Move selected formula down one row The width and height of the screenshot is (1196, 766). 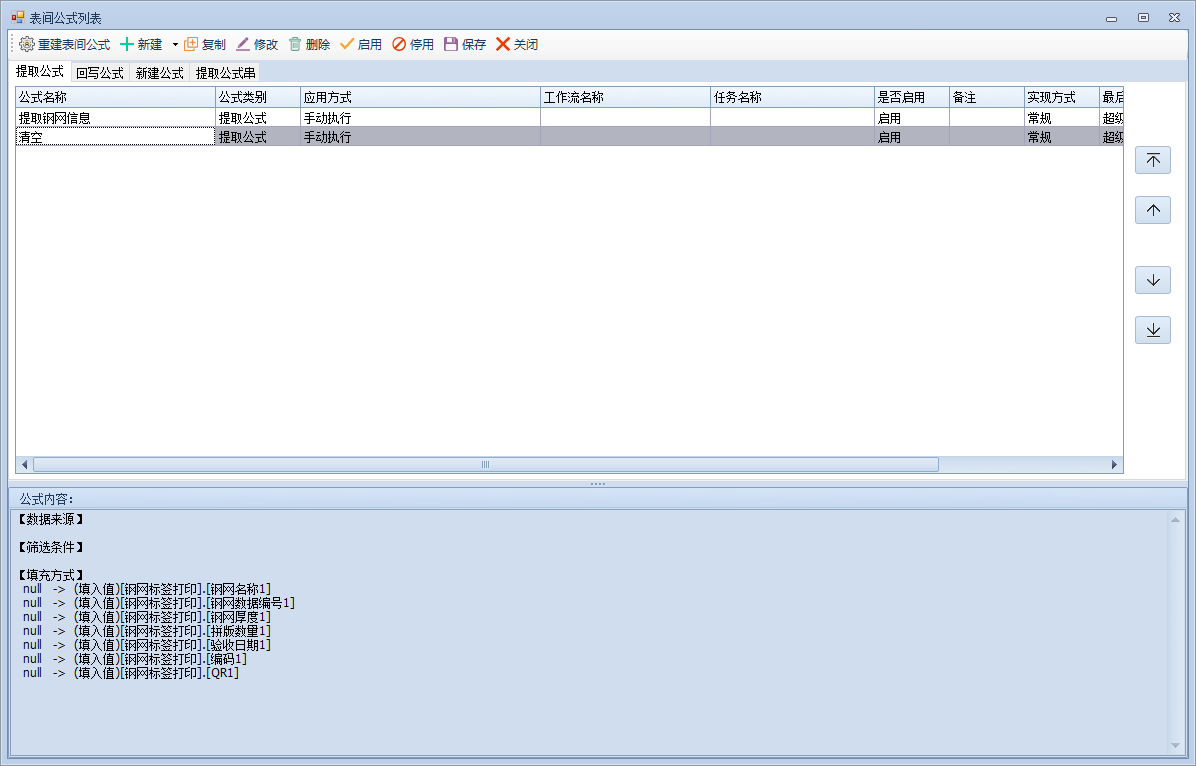click(1152, 280)
